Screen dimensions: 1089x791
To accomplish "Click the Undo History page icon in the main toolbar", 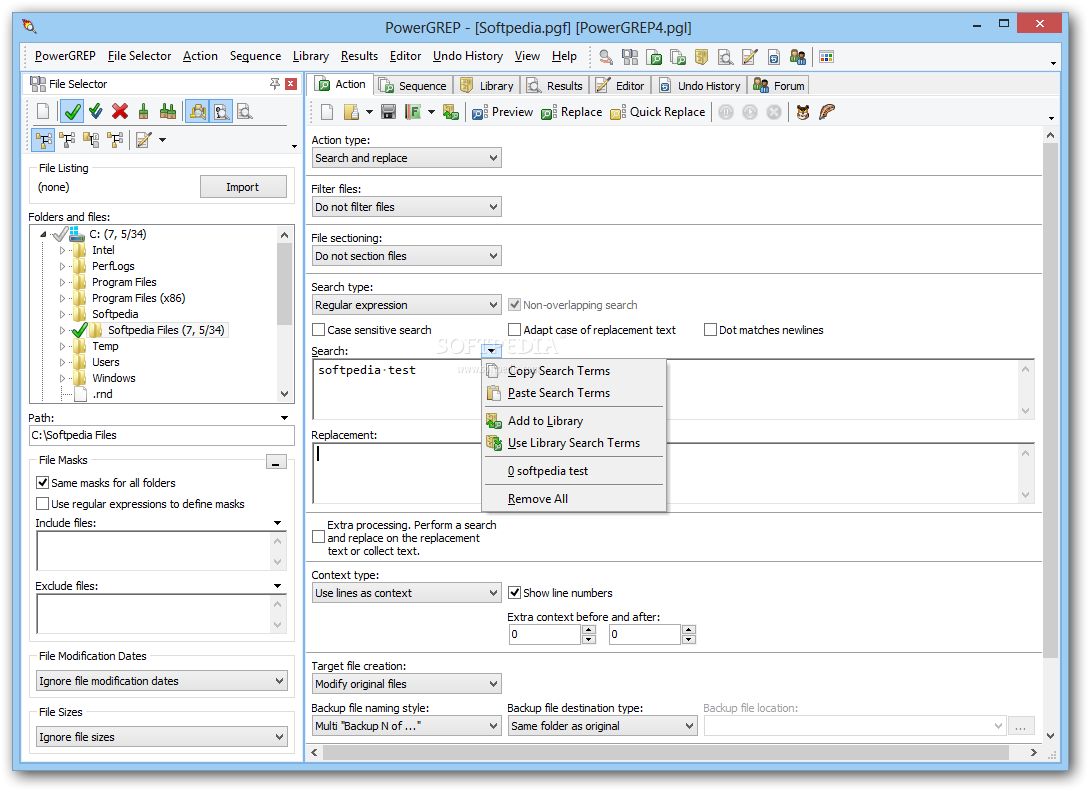I will [x=774, y=57].
